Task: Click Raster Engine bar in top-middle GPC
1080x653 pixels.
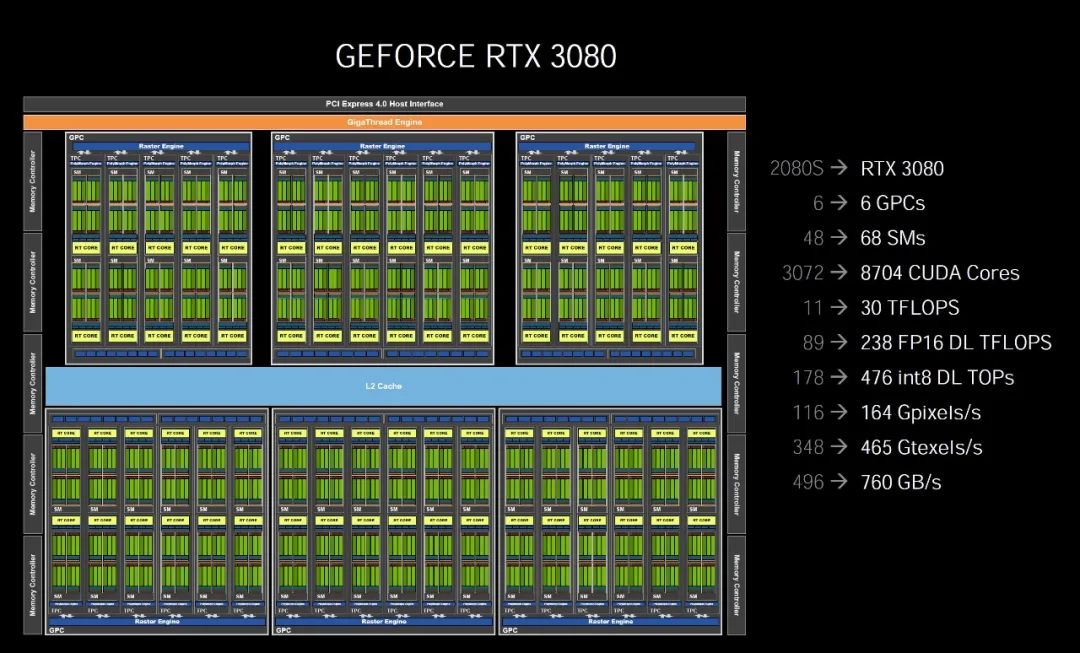Action: pyautogui.click(x=383, y=147)
